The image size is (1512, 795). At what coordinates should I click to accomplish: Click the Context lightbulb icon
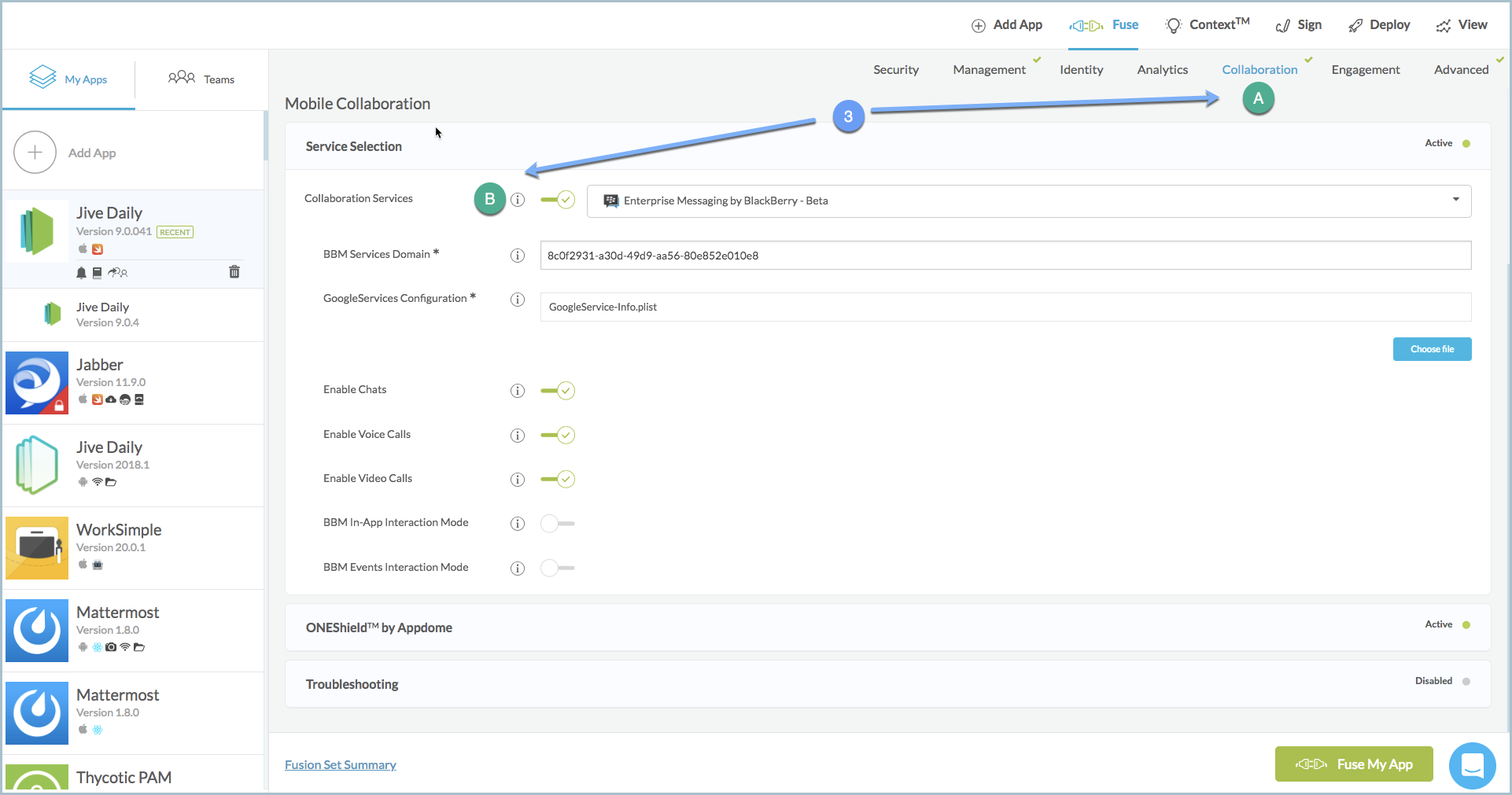click(x=1173, y=26)
